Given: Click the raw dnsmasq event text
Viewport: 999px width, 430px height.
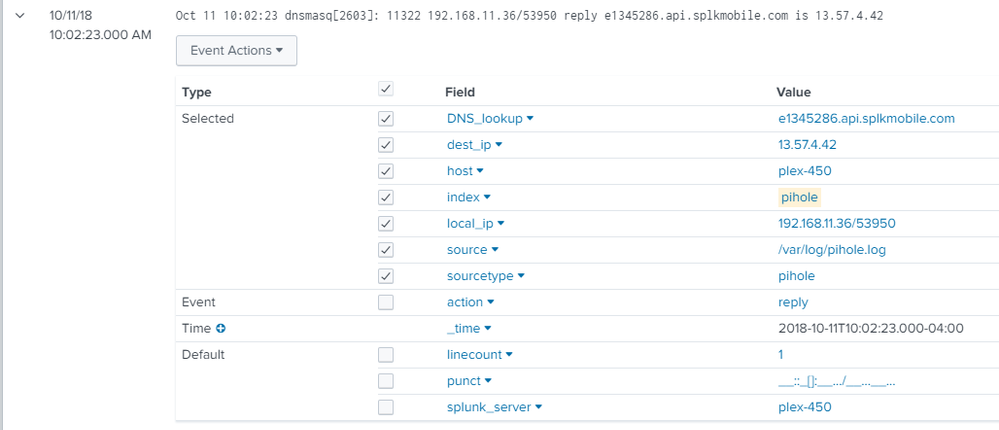Looking at the screenshot, I should tap(529, 16).
